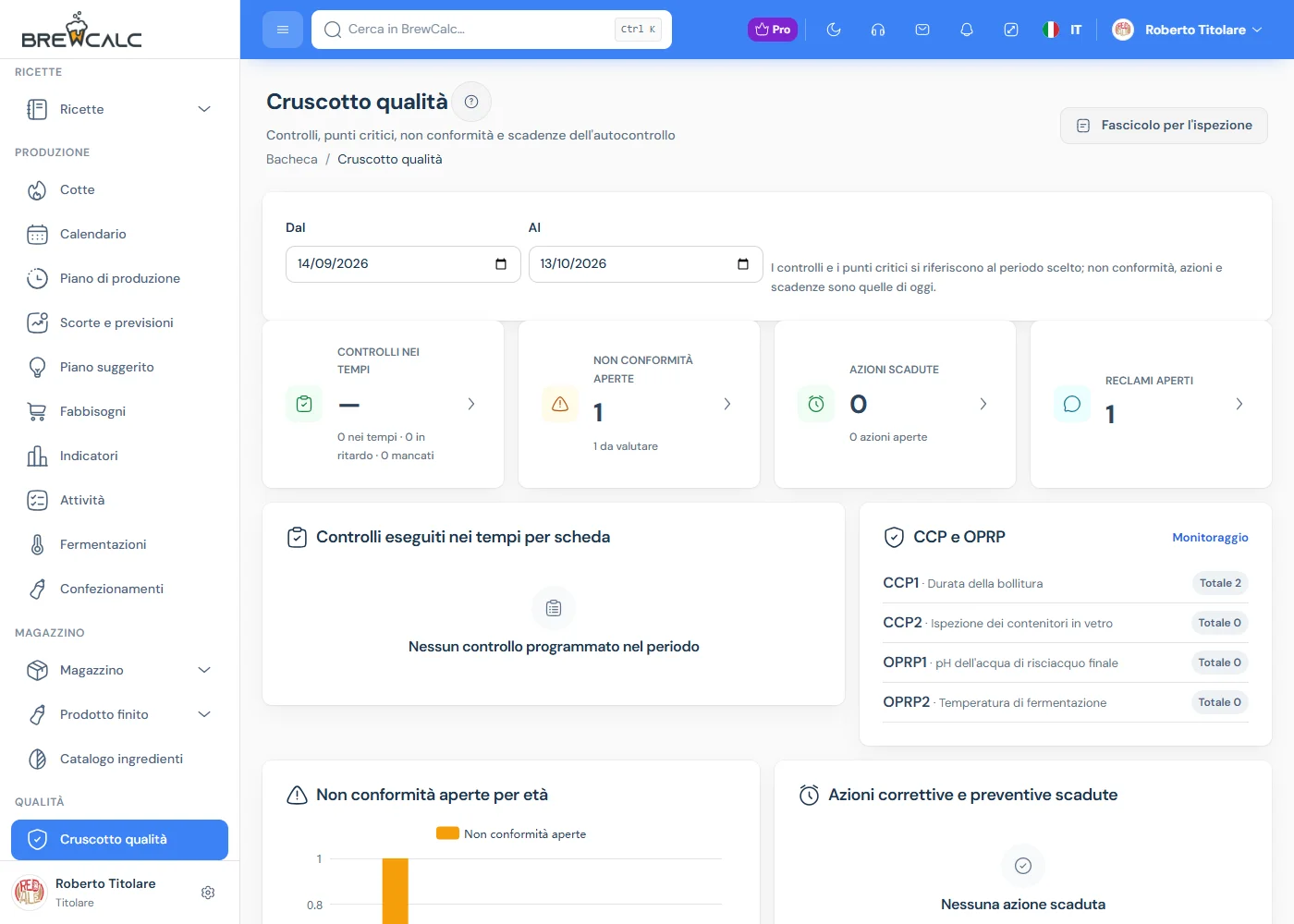Open Attività in the sidebar
The height and width of the screenshot is (924, 1294).
(120, 500)
